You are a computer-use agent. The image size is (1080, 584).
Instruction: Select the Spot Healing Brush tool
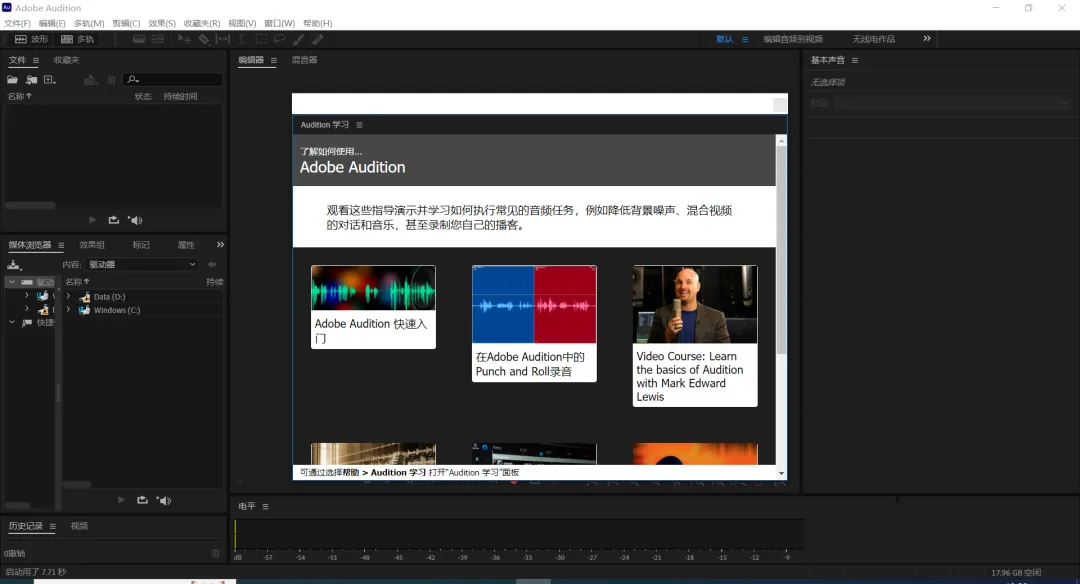(x=318, y=39)
